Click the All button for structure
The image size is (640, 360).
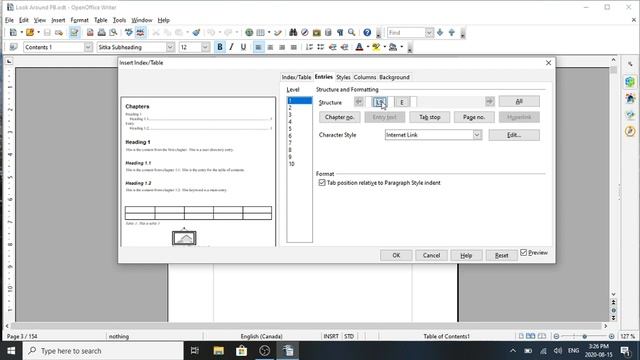(519, 101)
